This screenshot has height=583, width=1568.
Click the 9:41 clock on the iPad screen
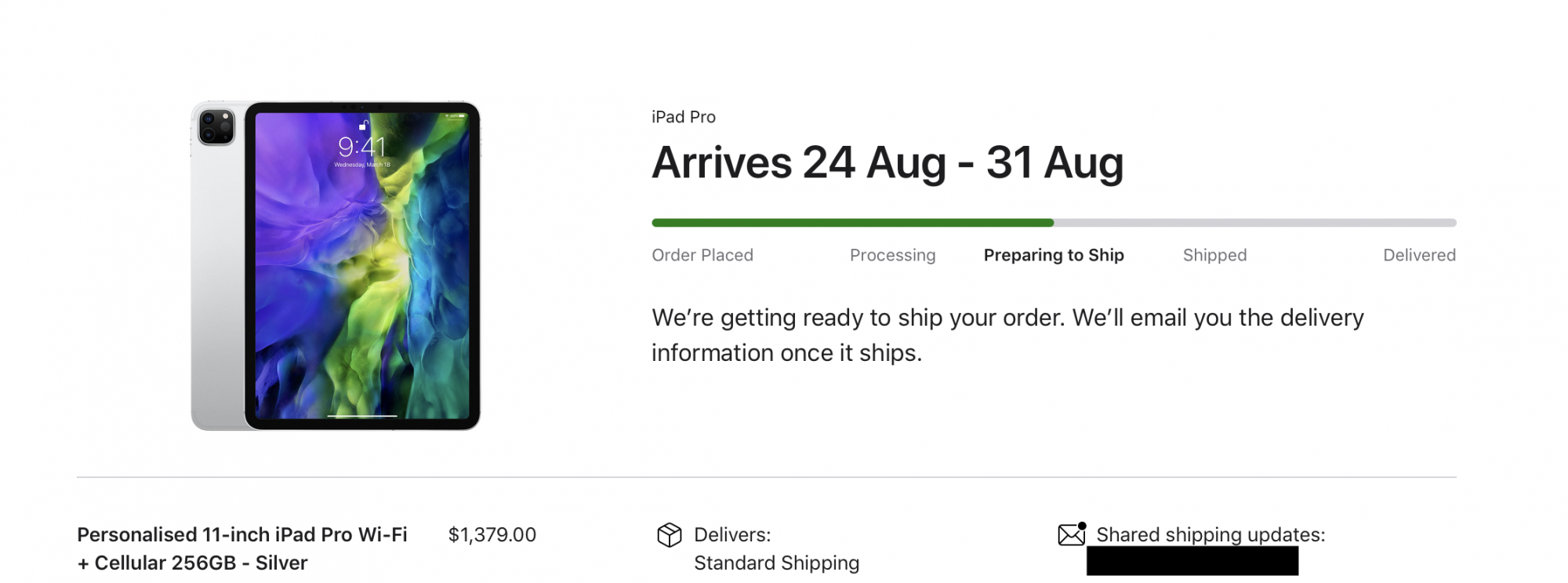(x=361, y=147)
